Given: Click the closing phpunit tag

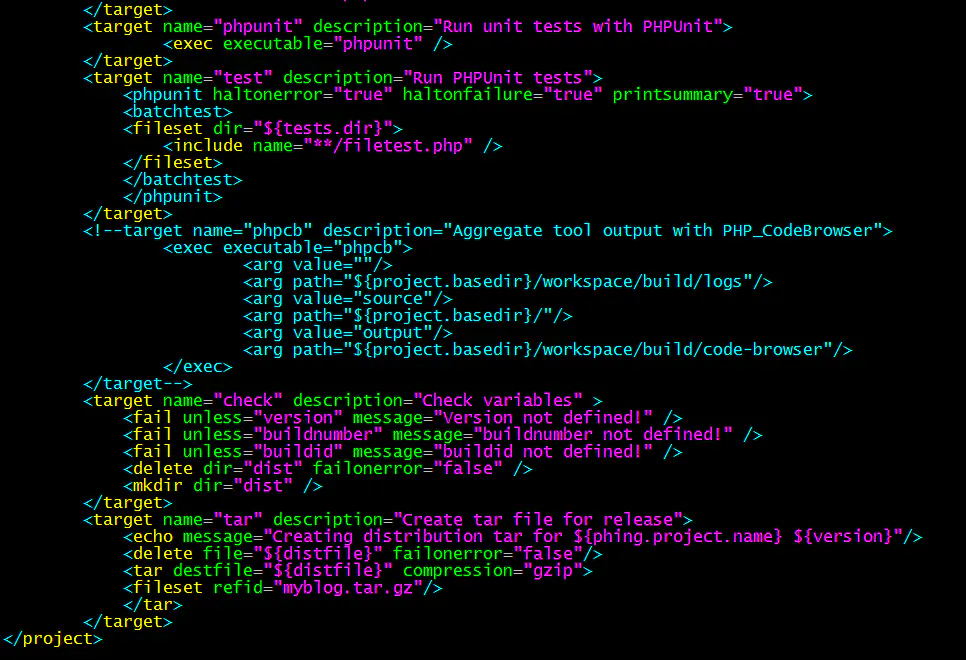Looking at the screenshot, I should (x=172, y=197).
